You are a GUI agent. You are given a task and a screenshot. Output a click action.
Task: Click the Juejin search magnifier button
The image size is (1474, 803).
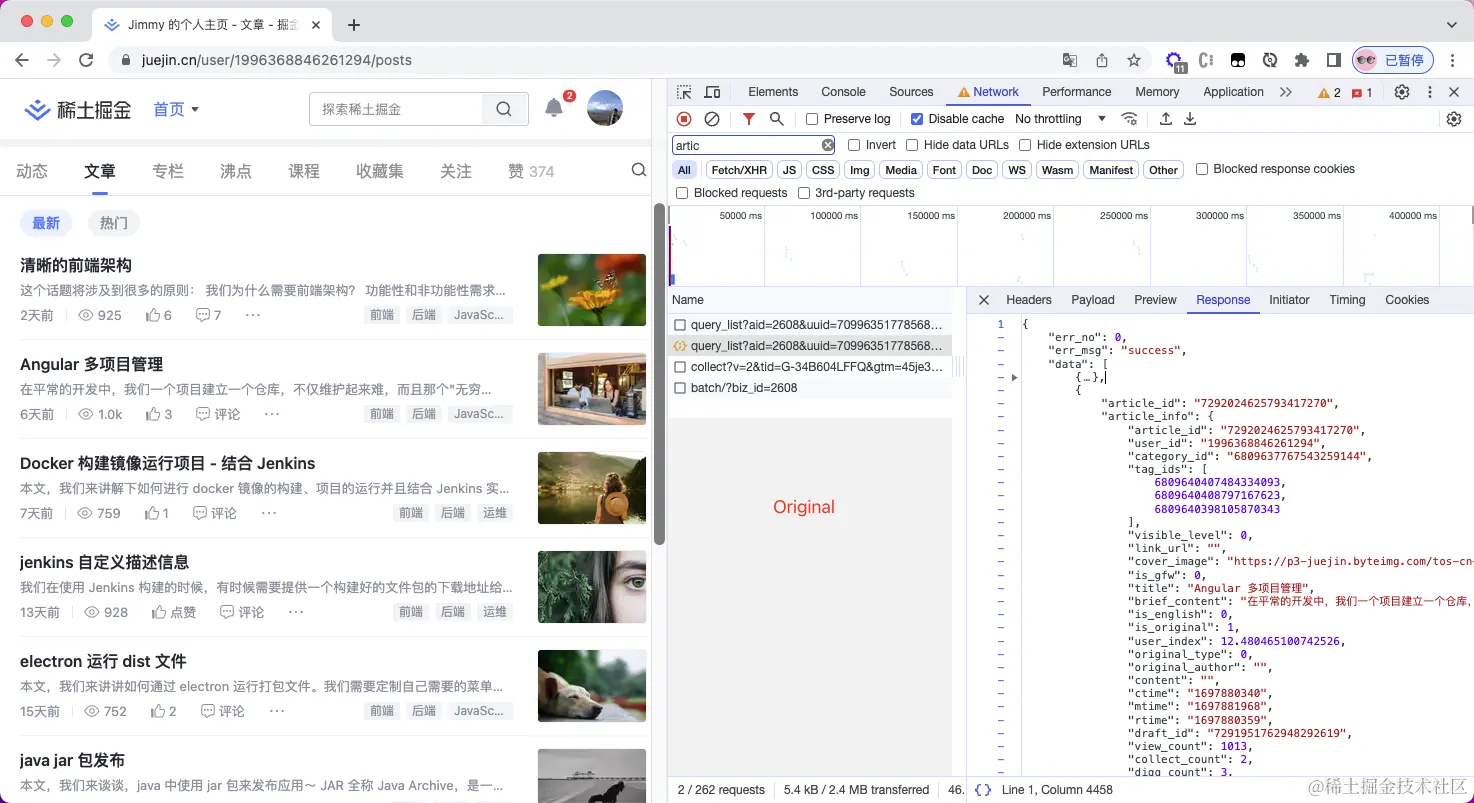pyautogui.click(x=504, y=109)
